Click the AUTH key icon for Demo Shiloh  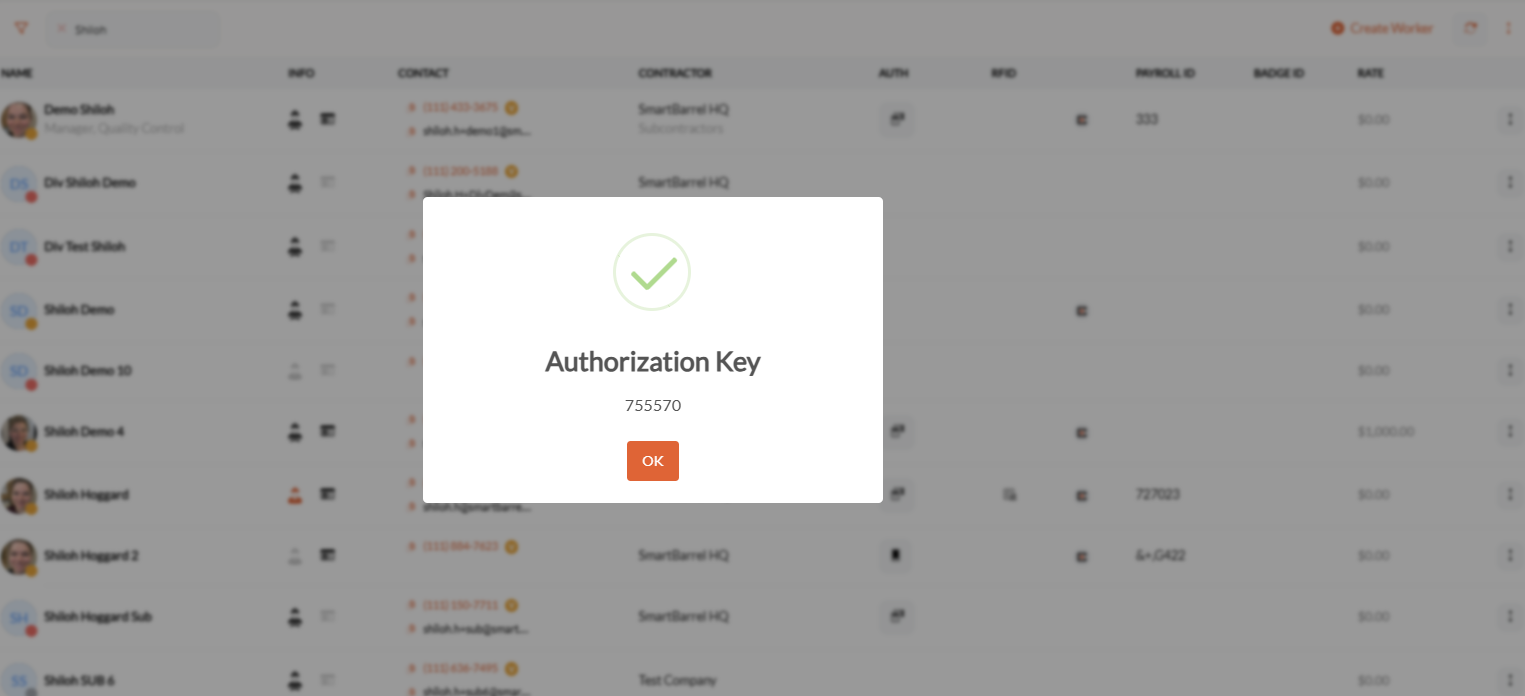click(x=896, y=119)
